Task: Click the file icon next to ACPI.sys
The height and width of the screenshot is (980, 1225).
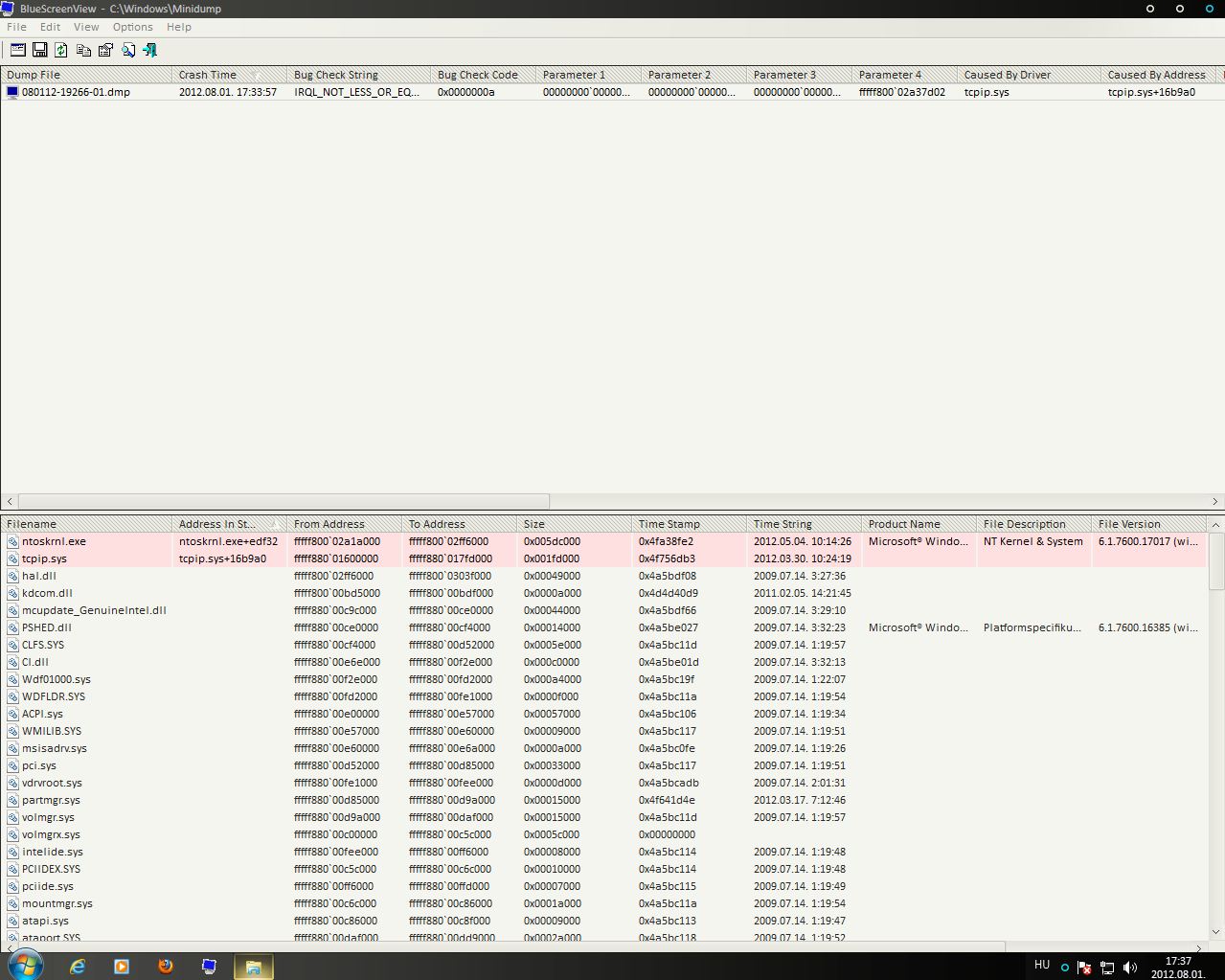Action: [12, 714]
